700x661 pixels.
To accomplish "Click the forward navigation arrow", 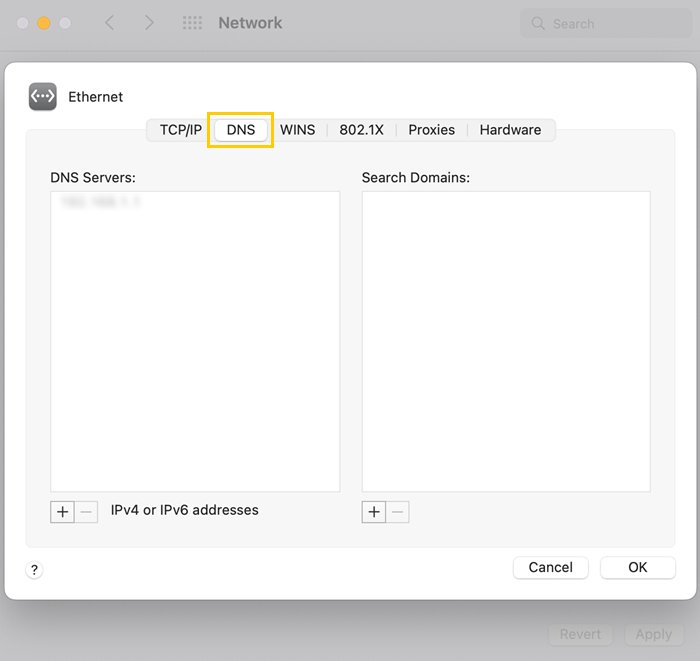I will (x=149, y=23).
